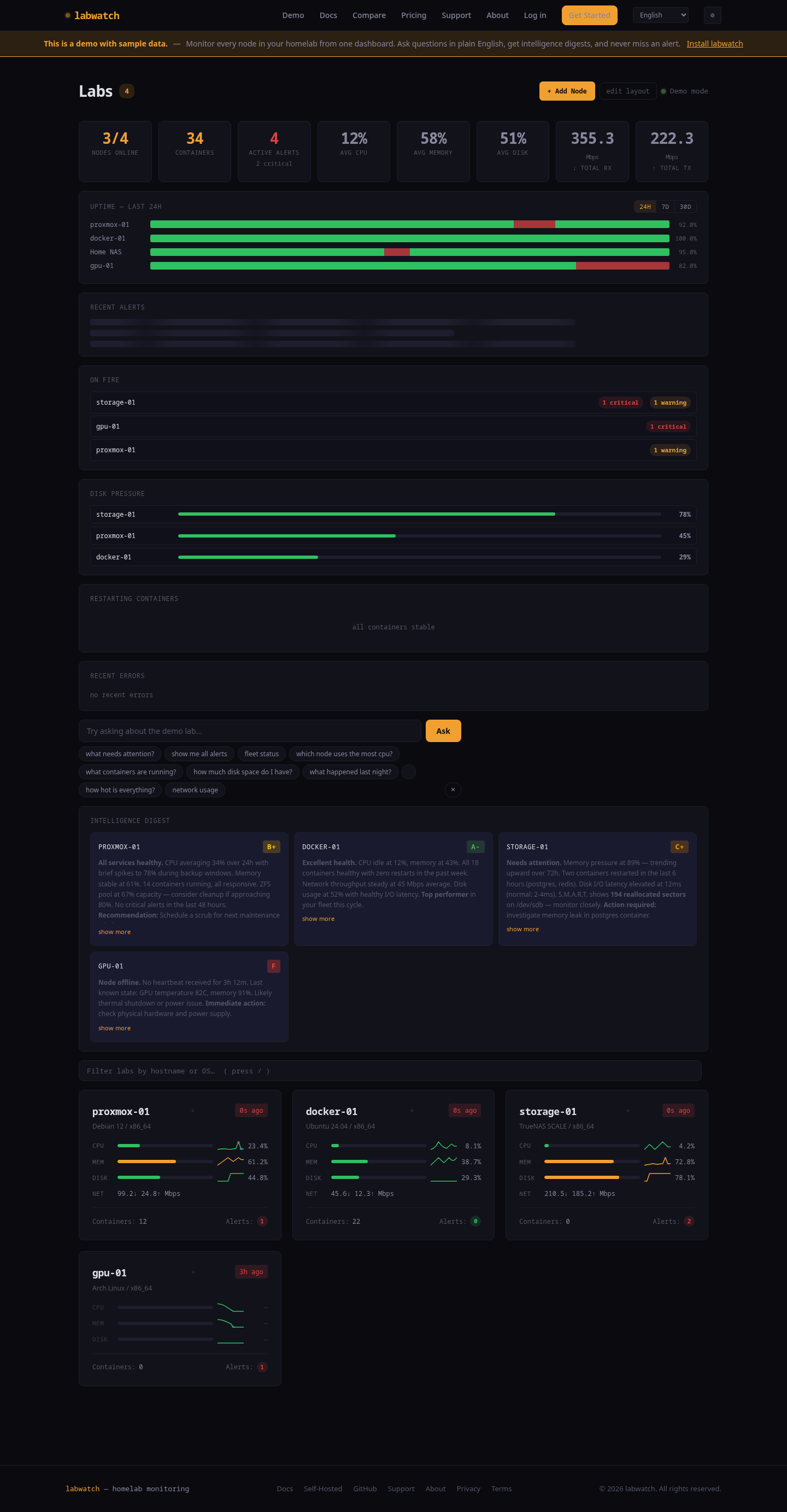
Task: Switch the uptime range to 24H
Action: point(645,207)
